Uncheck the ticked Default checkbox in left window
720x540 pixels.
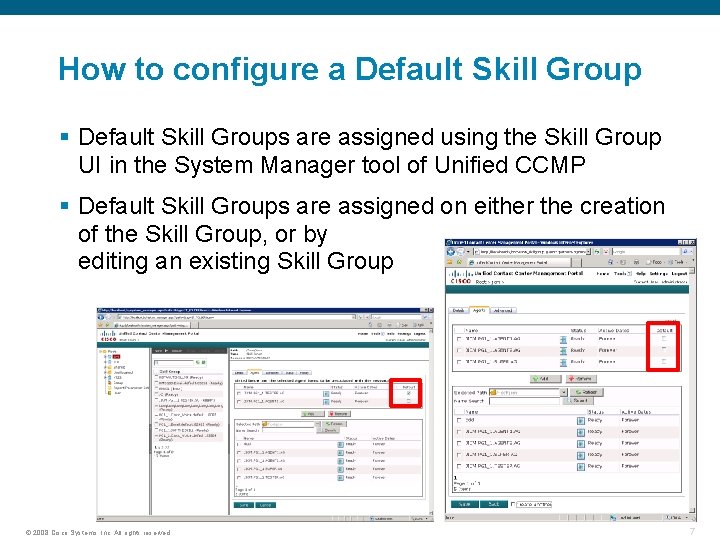(409, 393)
